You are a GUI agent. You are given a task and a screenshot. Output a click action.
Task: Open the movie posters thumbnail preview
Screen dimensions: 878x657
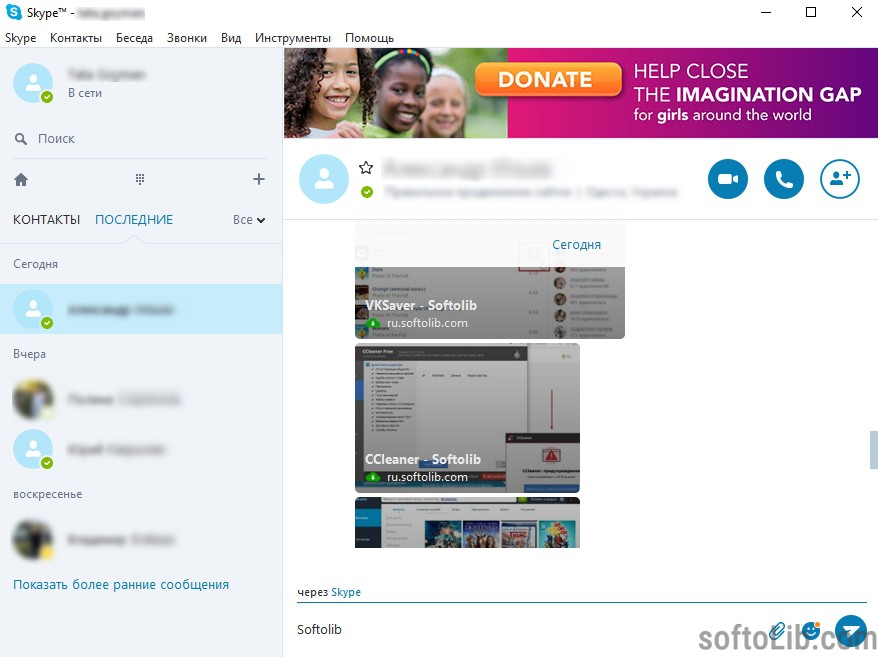pyautogui.click(x=467, y=522)
